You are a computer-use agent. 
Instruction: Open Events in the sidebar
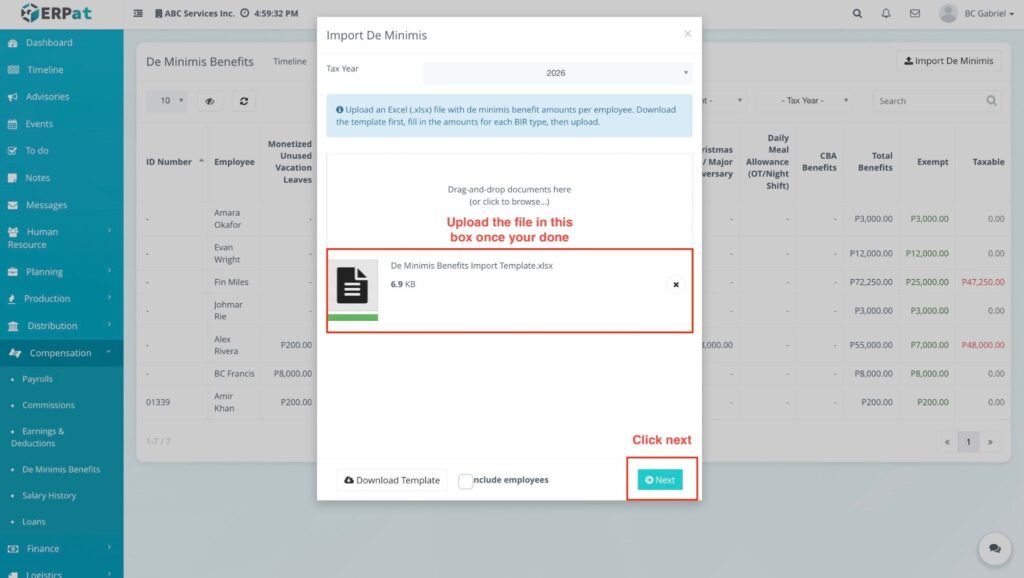pos(39,123)
